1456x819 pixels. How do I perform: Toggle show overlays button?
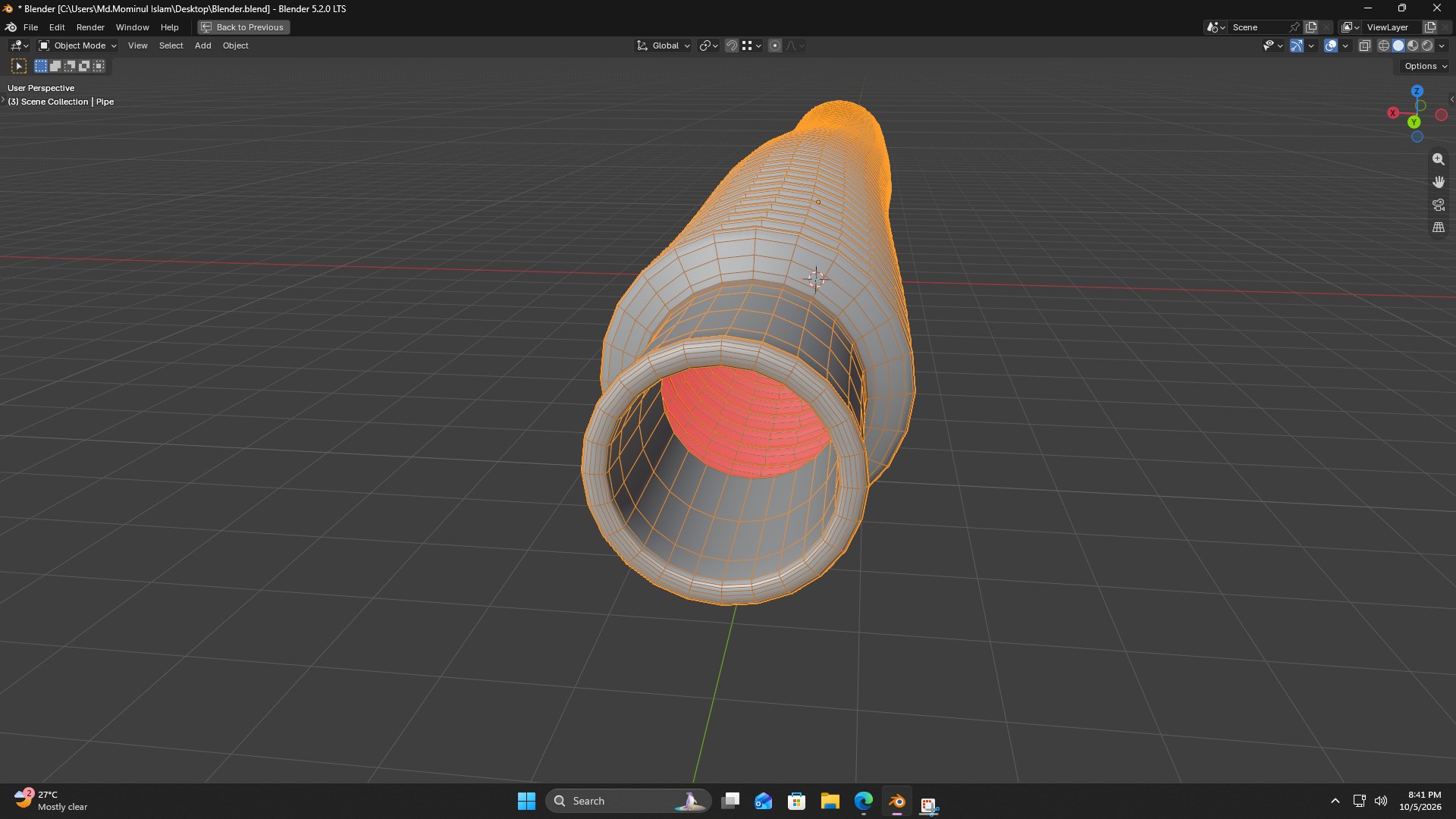click(1331, 45)
